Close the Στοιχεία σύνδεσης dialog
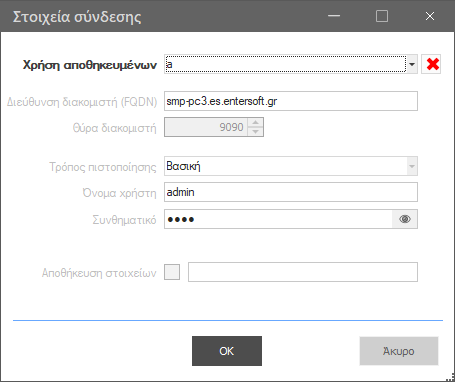455x382 pixels. [430, 16]
